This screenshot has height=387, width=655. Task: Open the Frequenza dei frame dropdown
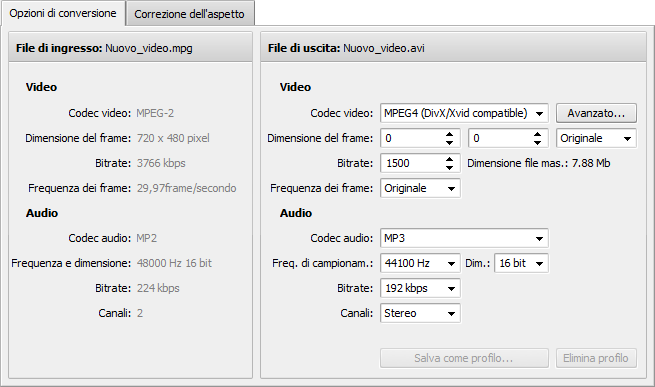(420, 188)
